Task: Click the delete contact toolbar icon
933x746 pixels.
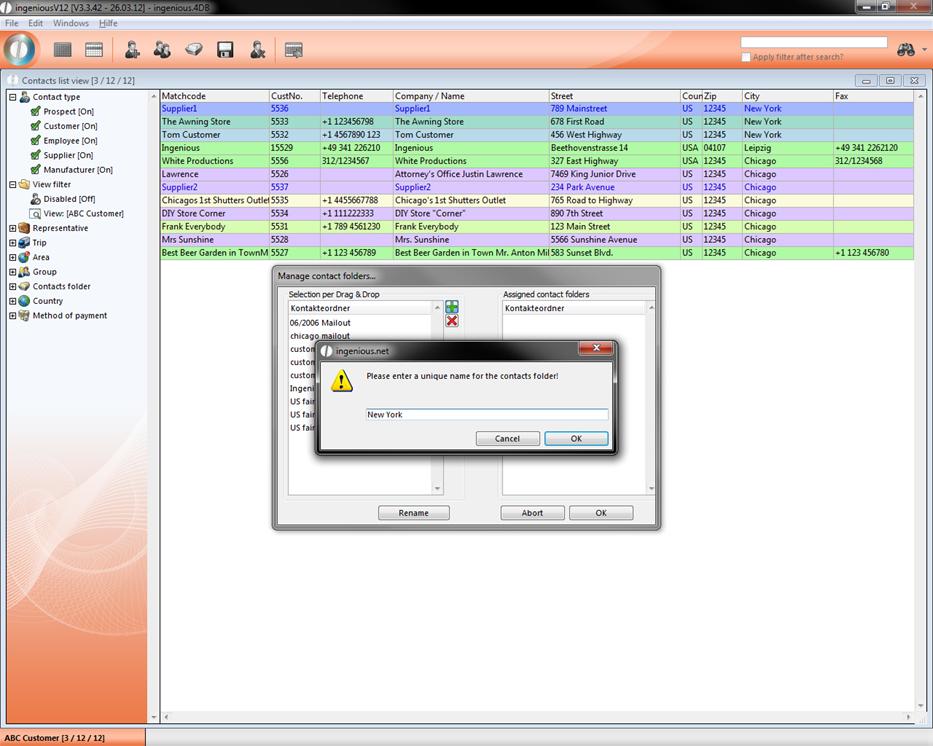Action: (x=257, y=50)
